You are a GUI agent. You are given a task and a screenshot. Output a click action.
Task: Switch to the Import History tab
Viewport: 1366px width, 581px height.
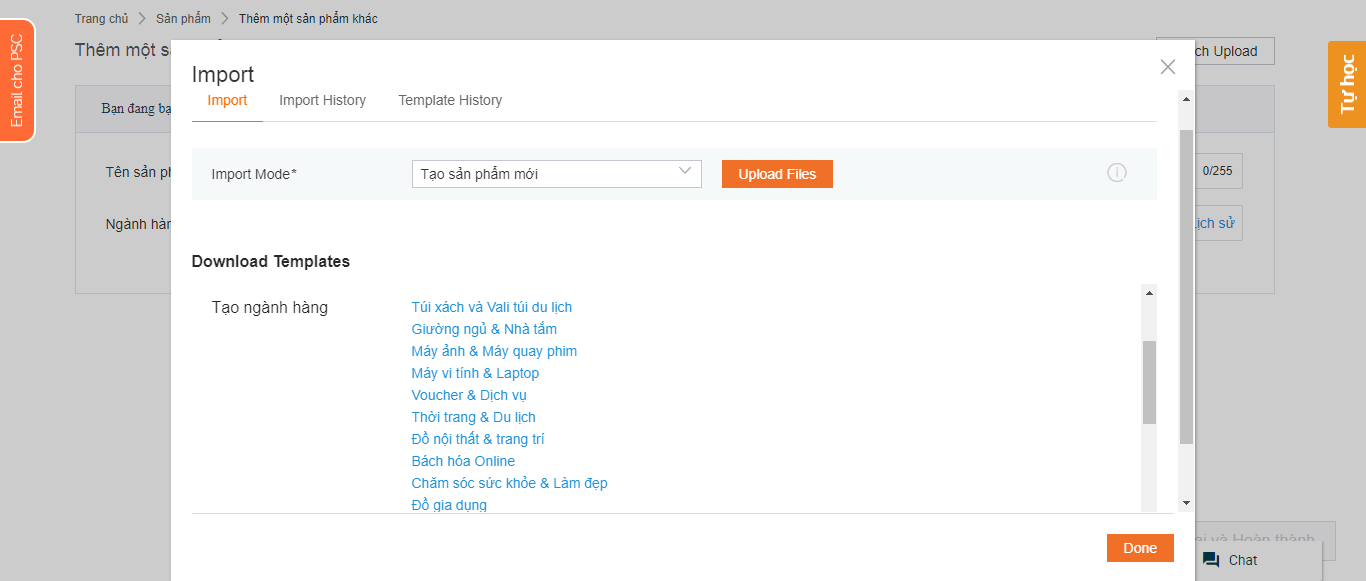coord(322,100)
